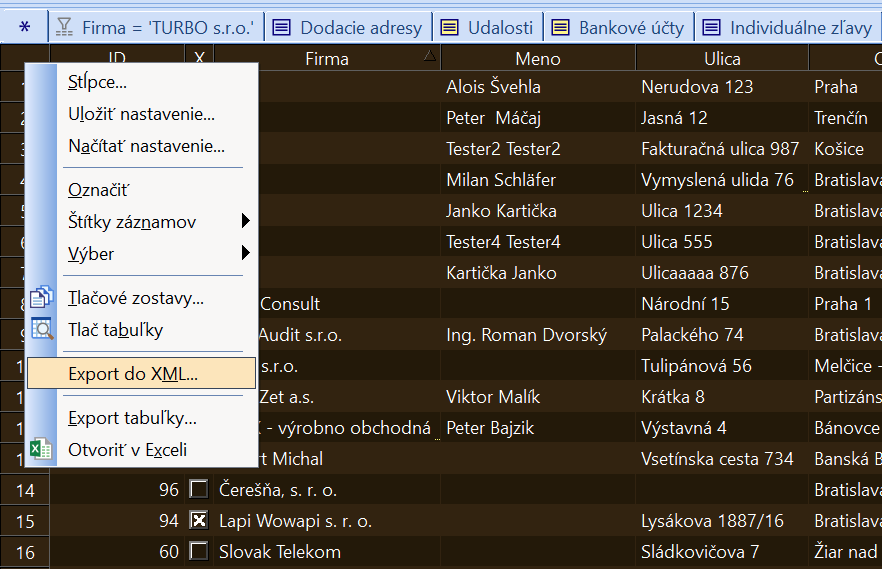Viewport: 882px width, 569px height.
Task: Check the box for Čerešňa, s. r. o.
Action: [199, 490]
